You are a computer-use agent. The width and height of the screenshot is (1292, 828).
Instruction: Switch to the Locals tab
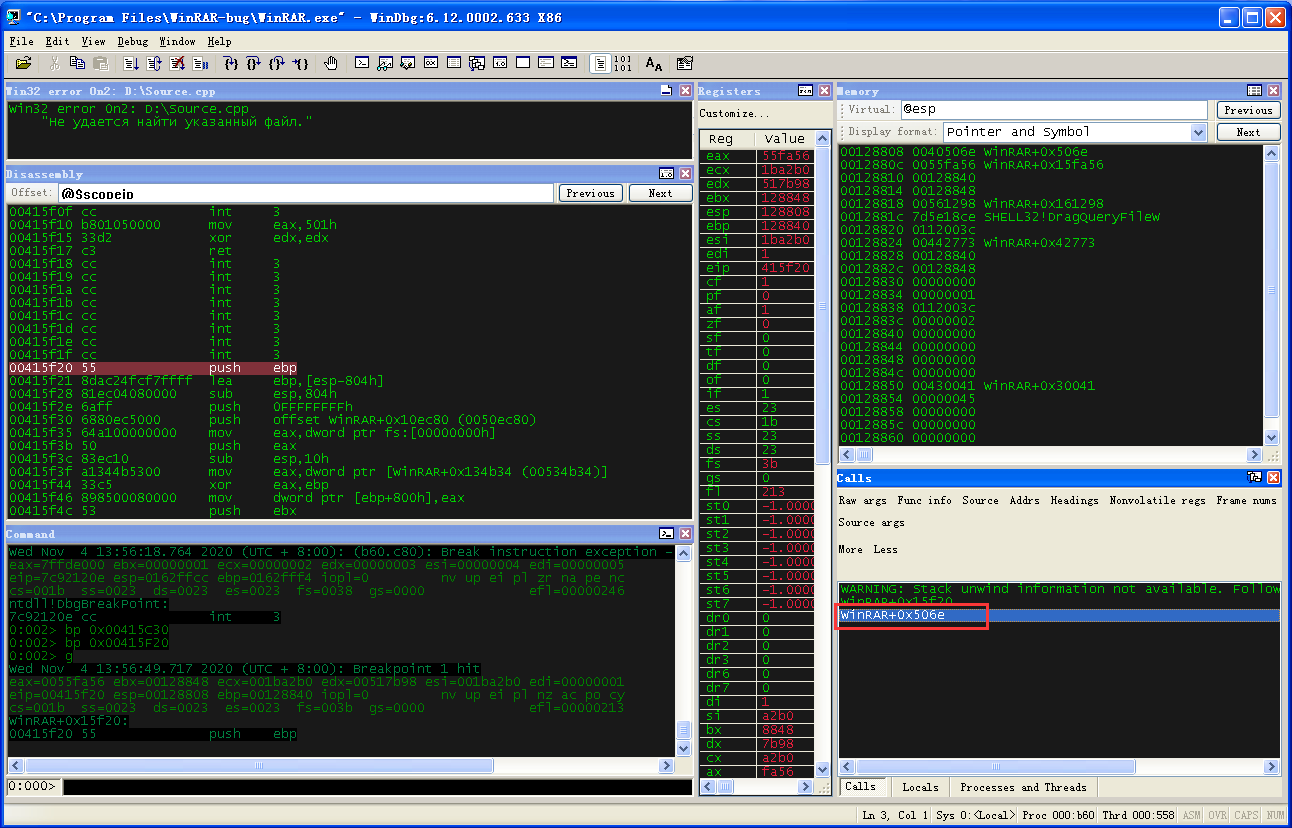coord(920,787)
